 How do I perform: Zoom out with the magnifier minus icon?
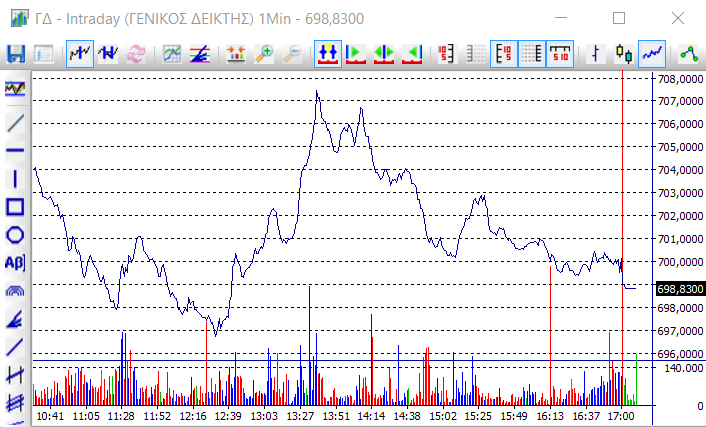(x=292, y=54)
